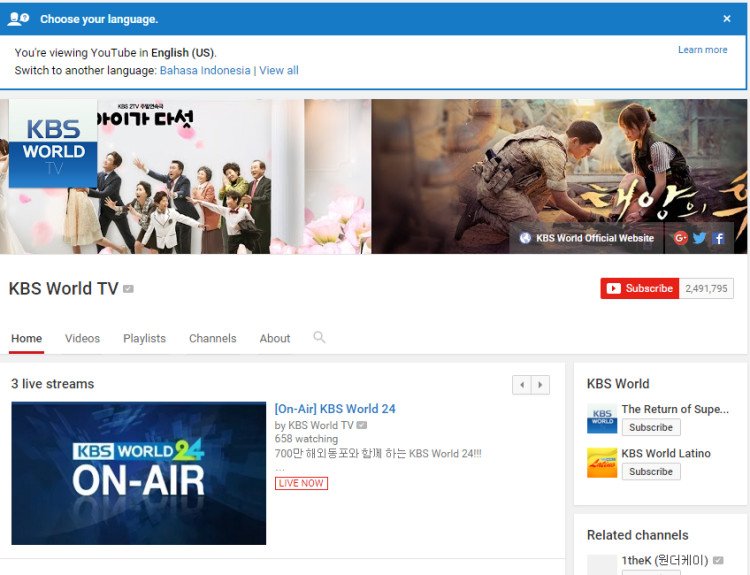Show previous live stream with left arrow
The width and height of the screenshot is (750, 575).
[522, 385]
